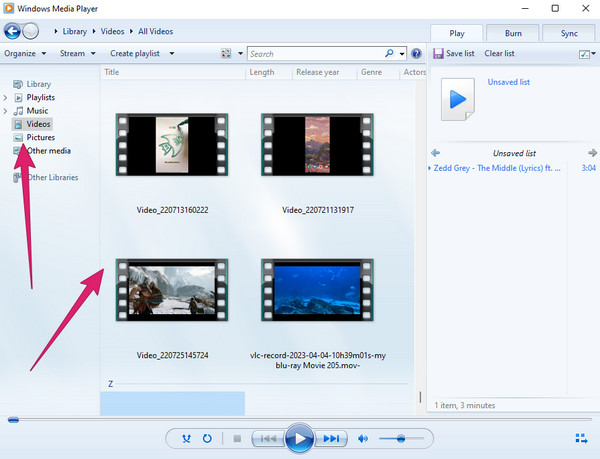Go to next list with right arrow
The height and width of the screenshot is (459, 600).
(x=592, y=153)
